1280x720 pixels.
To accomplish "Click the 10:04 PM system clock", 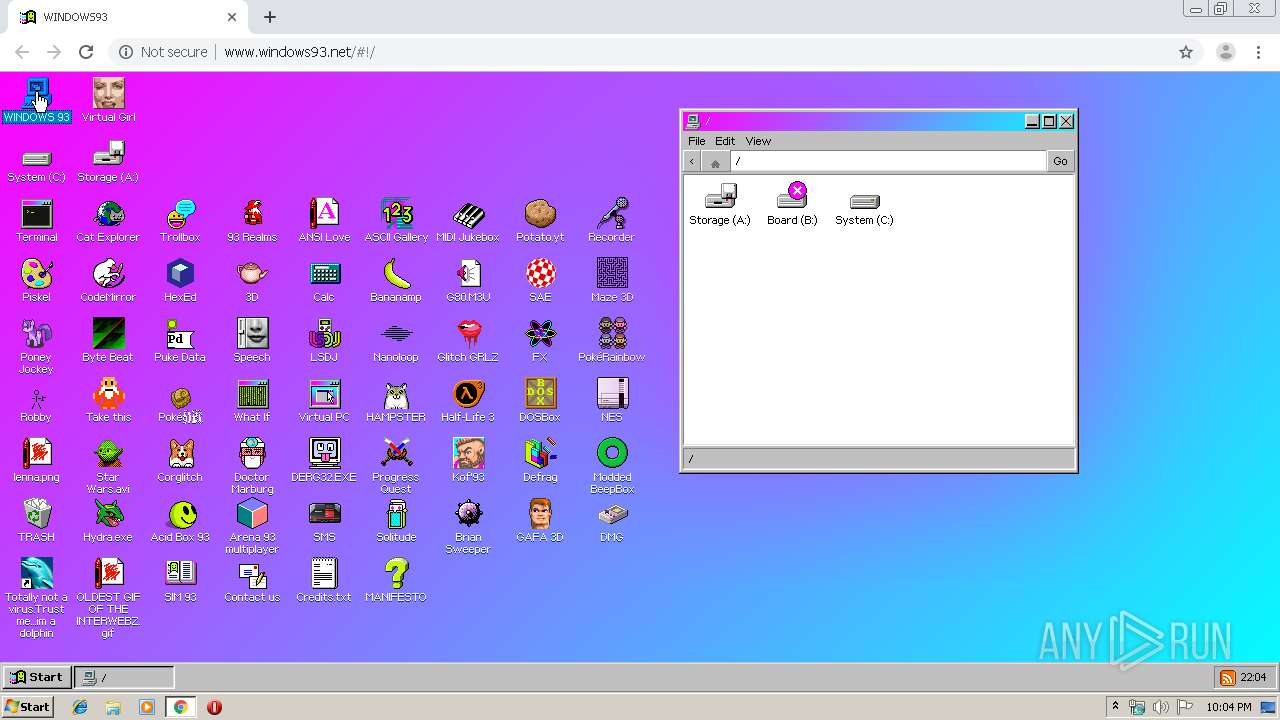I will click(1229, 707).
